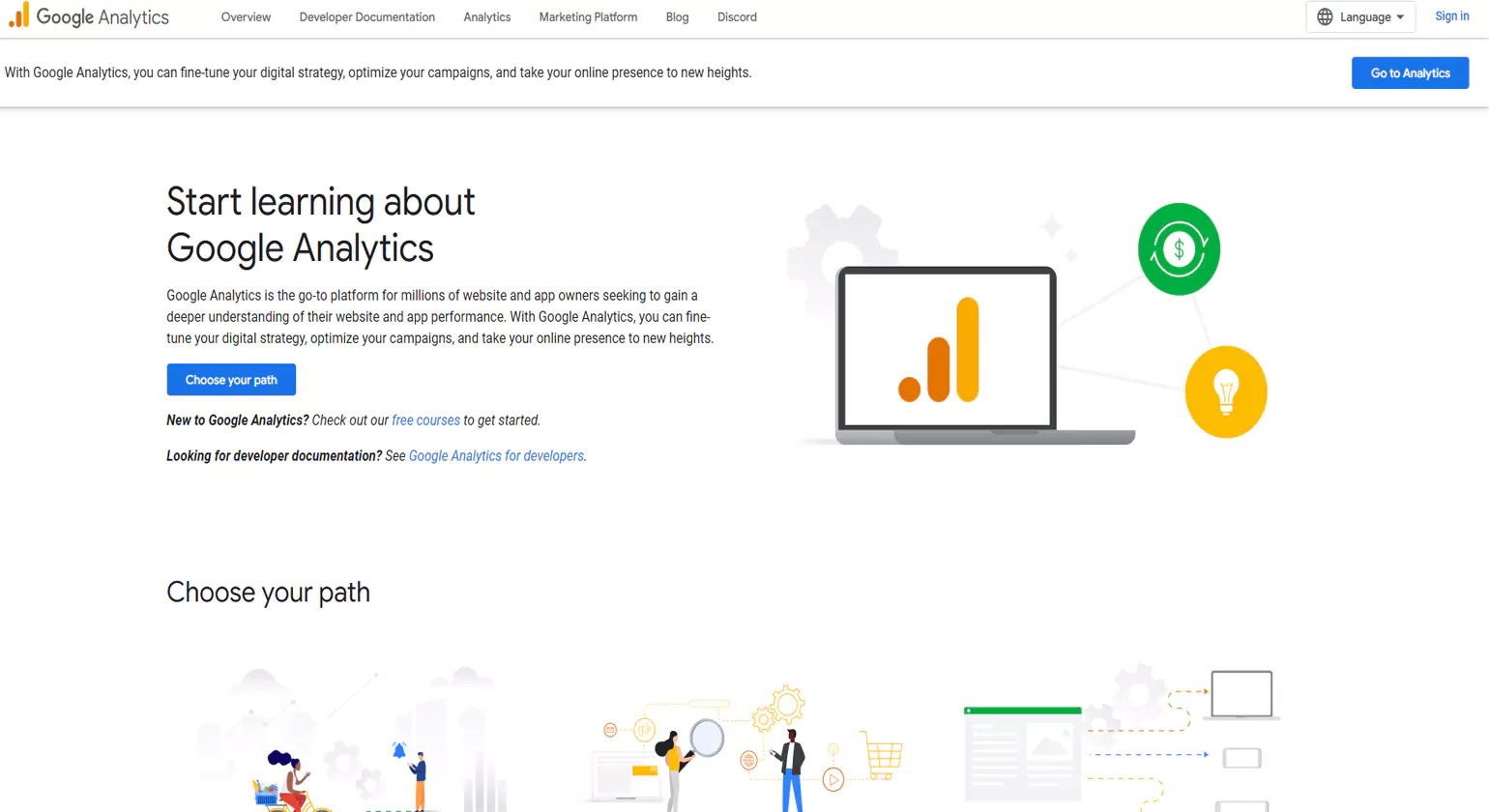Open the free courses link
1489x812 pixels.
point(425,420)
